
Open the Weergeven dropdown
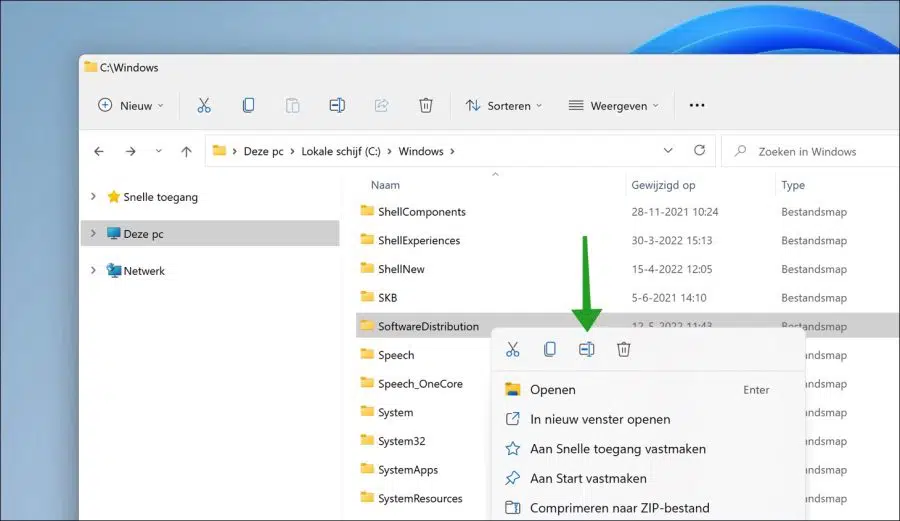tap(614, 106)
